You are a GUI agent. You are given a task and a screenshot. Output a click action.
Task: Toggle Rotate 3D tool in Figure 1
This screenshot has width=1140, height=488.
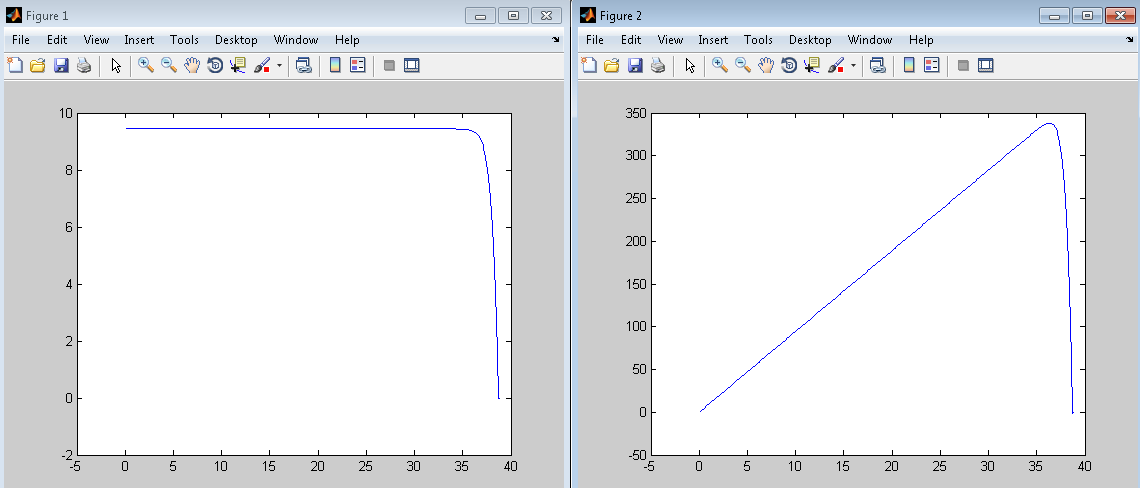(214, 66)
